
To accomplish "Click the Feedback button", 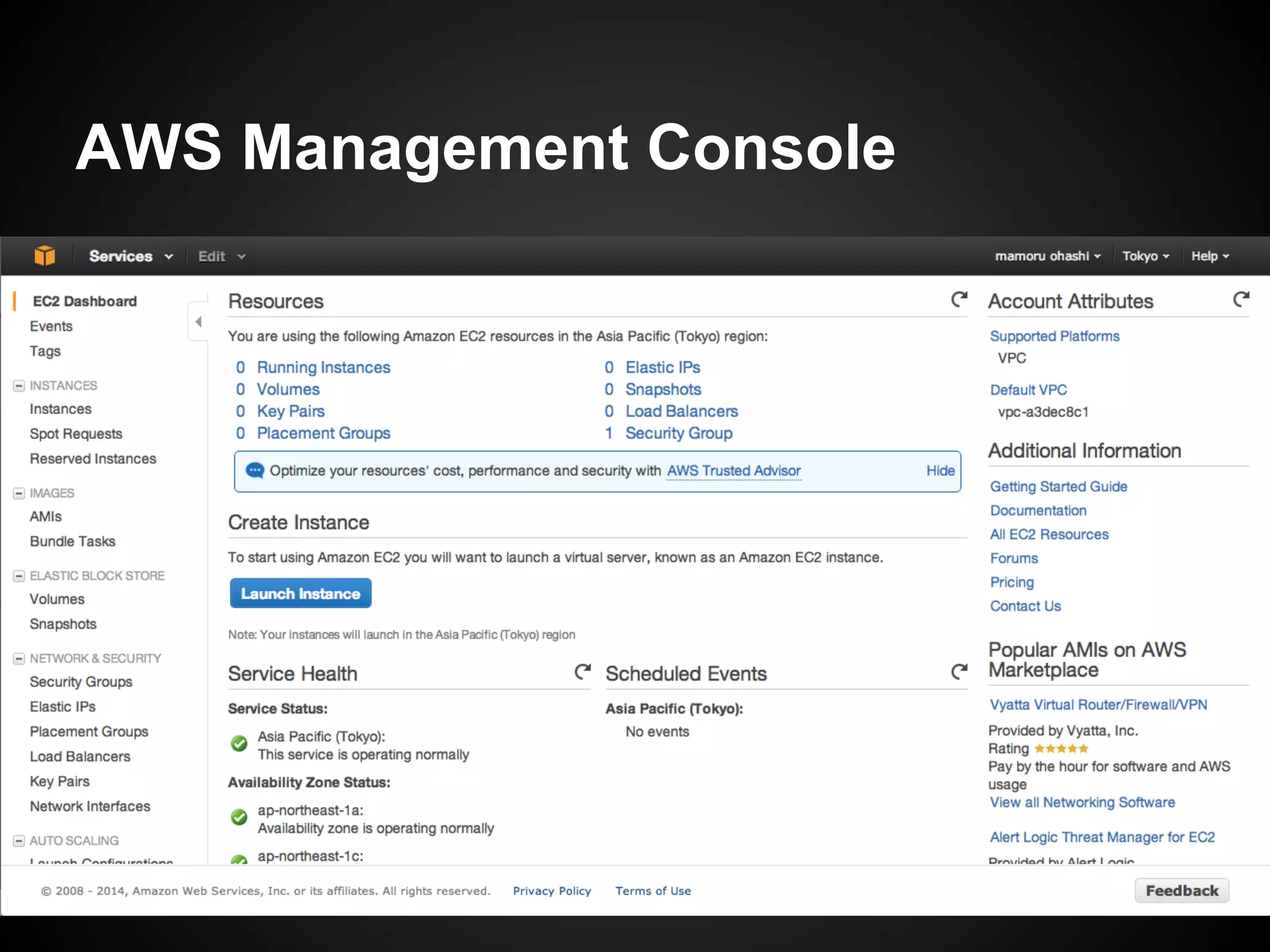I will [1182, 891].
